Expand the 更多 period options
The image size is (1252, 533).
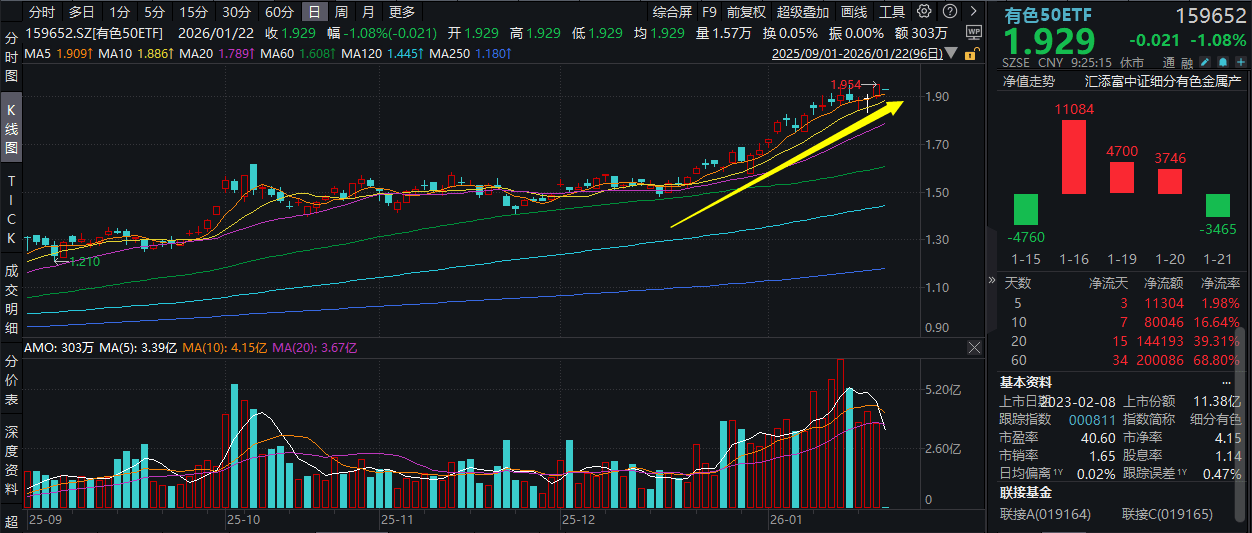pyautogui.click(x=402, y=12)
